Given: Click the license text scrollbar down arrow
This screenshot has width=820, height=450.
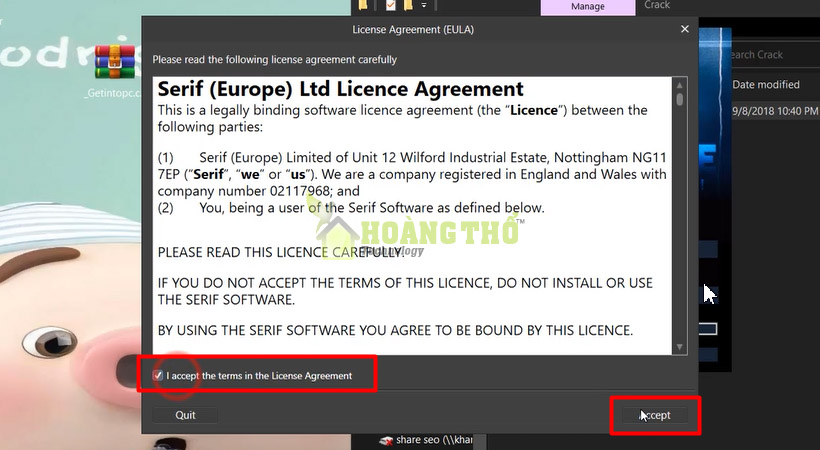Looking at the screenshot, I should [x=679, y=347].
